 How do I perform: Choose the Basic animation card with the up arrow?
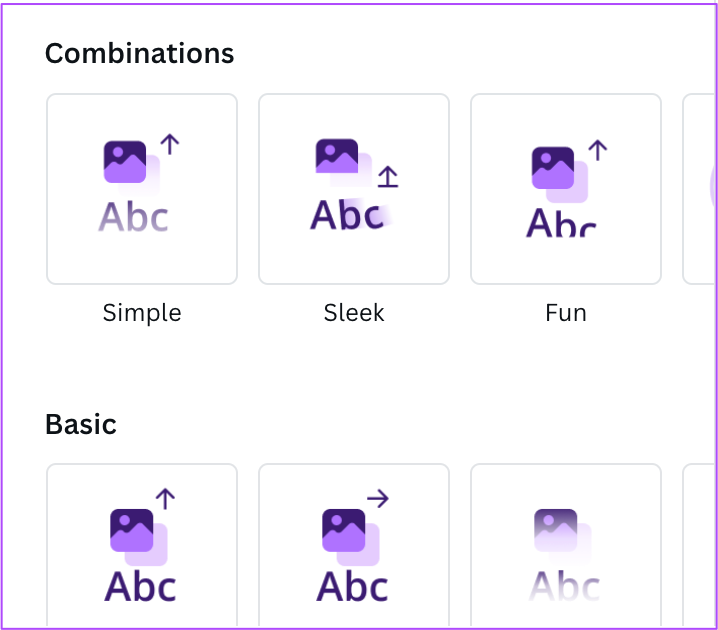click(x=142, y=545)
